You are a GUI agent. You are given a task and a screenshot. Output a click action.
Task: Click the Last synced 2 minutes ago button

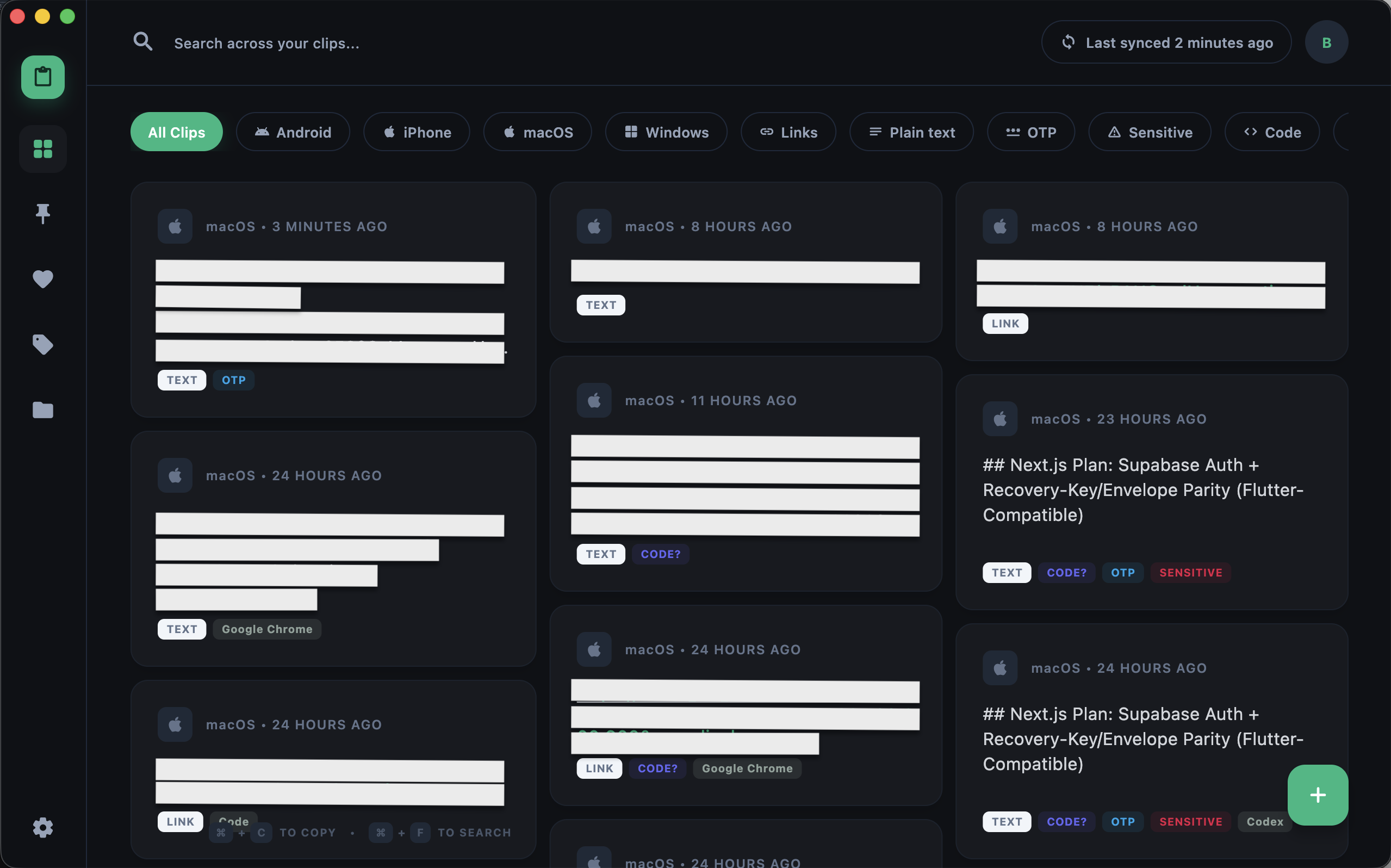1165,41
